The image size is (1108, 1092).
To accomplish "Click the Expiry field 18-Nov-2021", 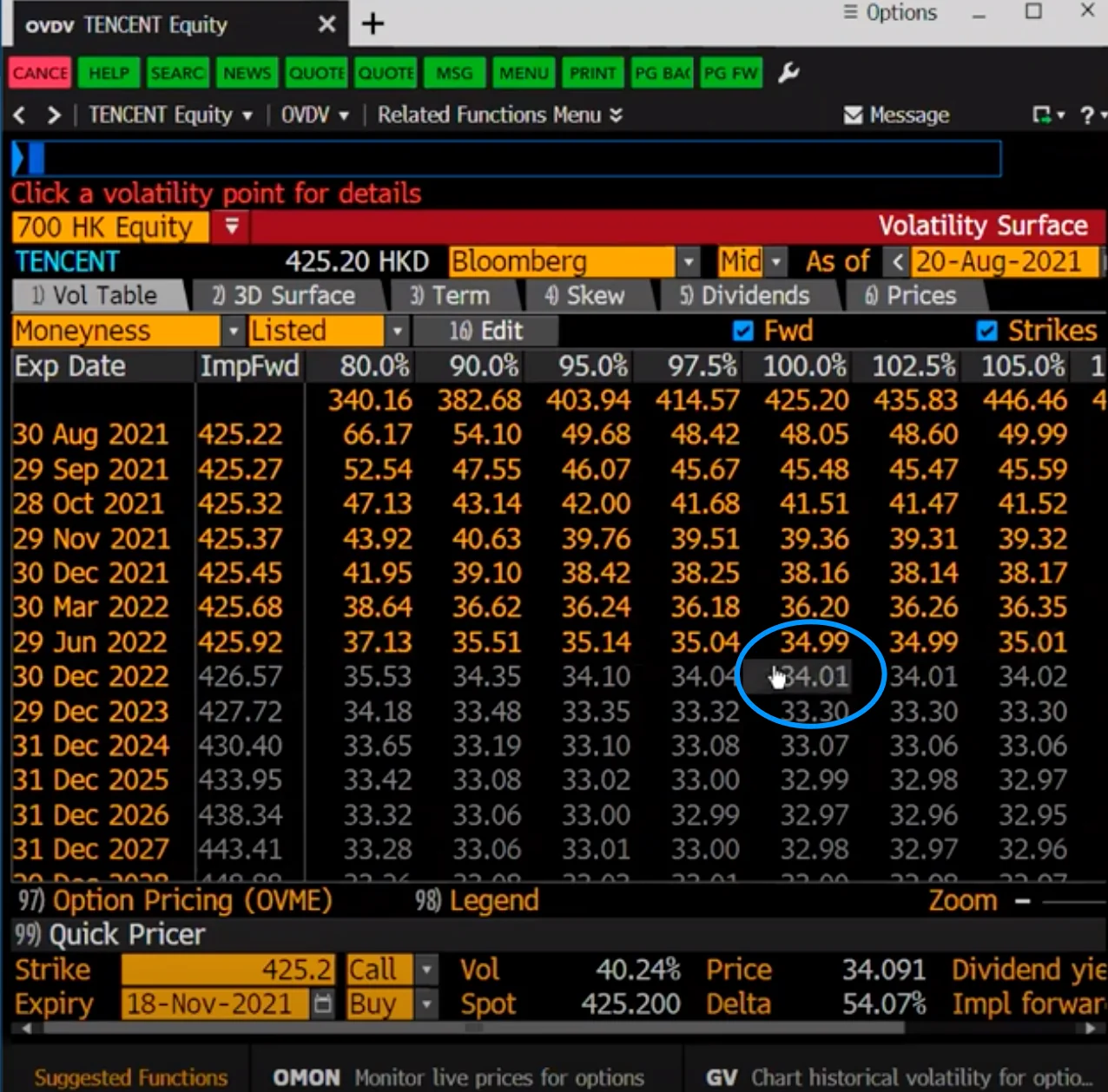I will pos(214,1004).
